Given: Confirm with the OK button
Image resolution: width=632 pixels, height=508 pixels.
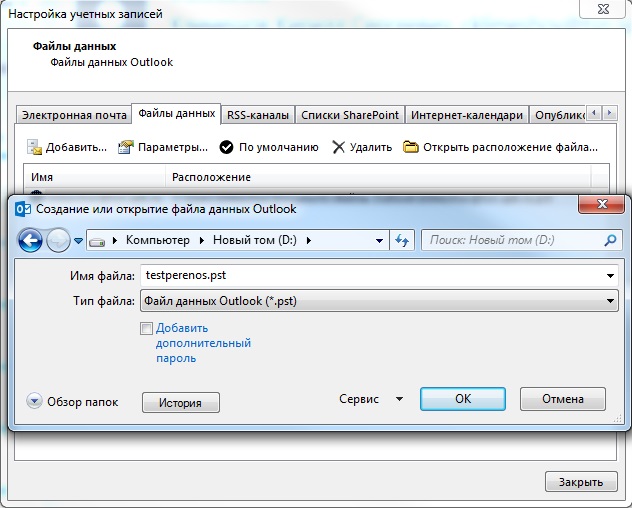Looking at the screenshot, I should coord(463,399).
